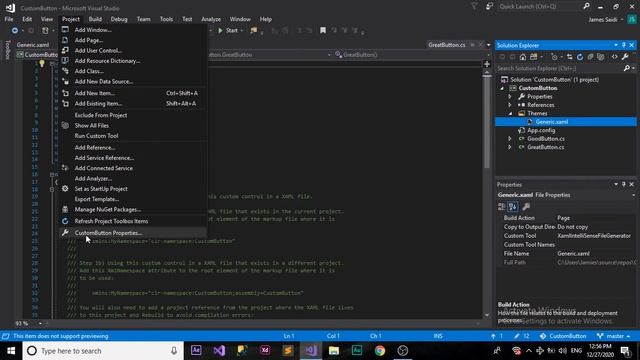640x360 pixels.
Task: Collapse the Themes folder
Action: click(510, 113)
